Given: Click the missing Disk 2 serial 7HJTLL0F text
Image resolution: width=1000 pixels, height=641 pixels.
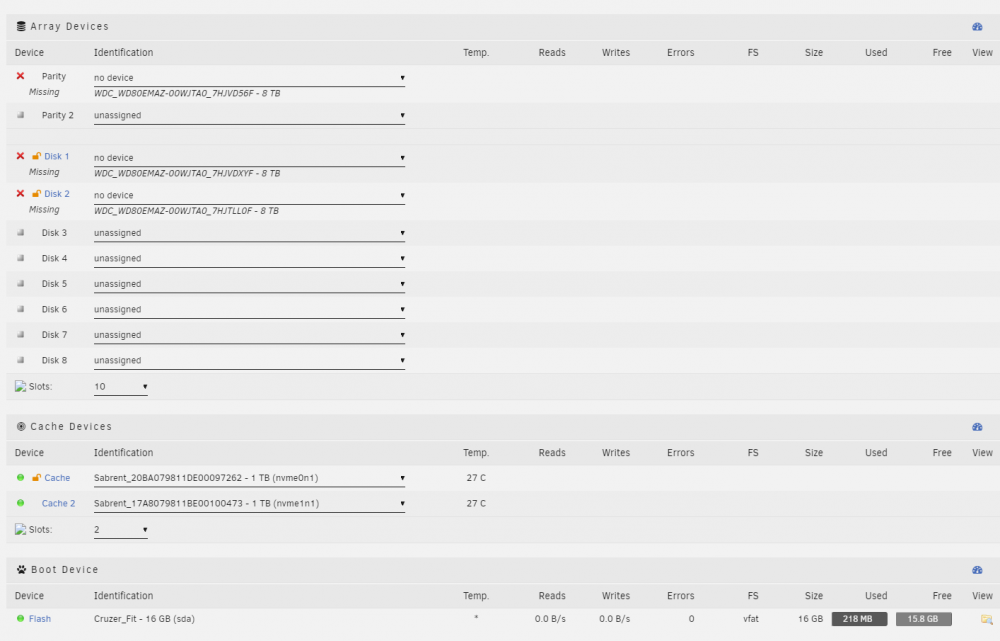Looking at the screenshot, I should tap(186, 210).
